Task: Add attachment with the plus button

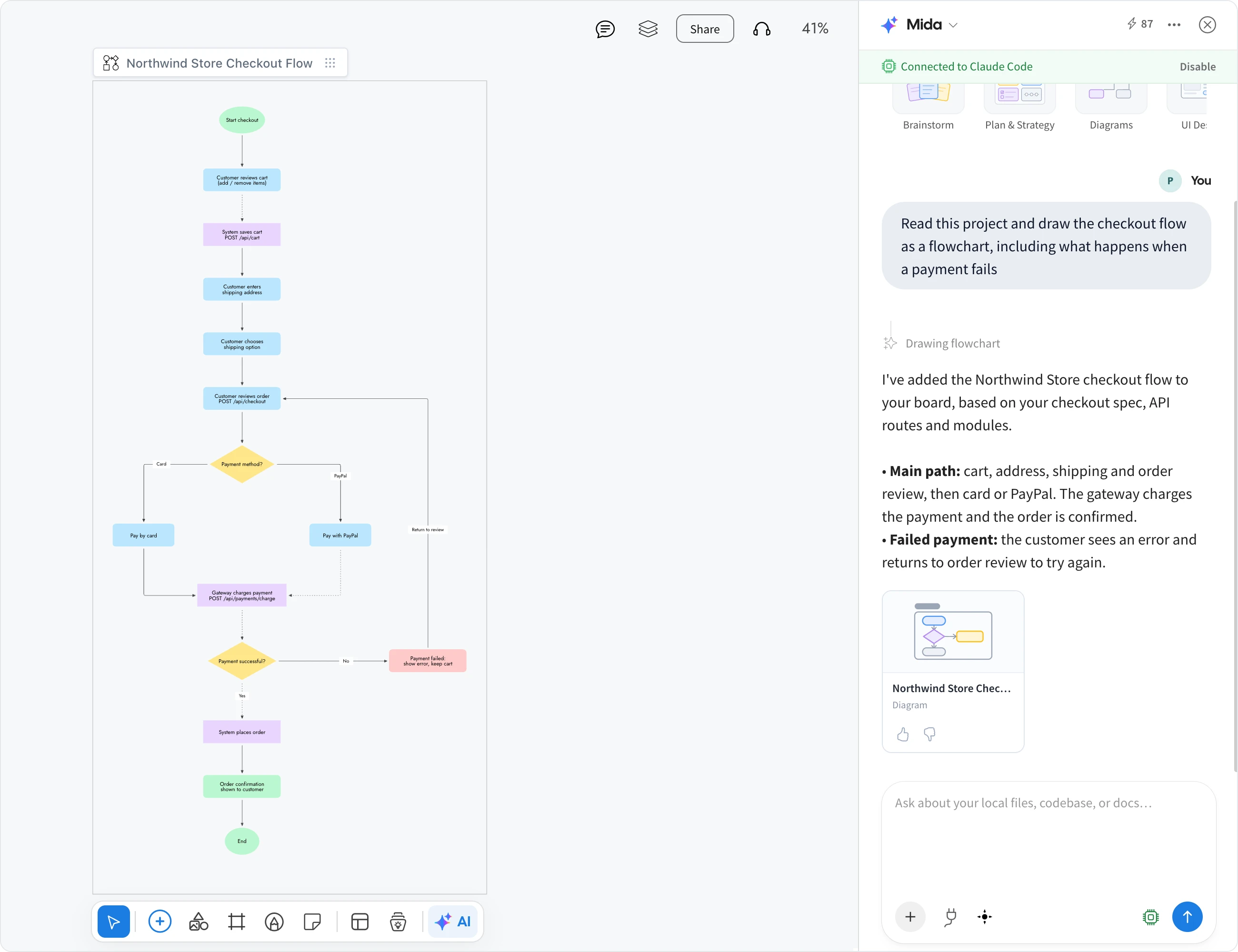Action: tap(910, 917)
